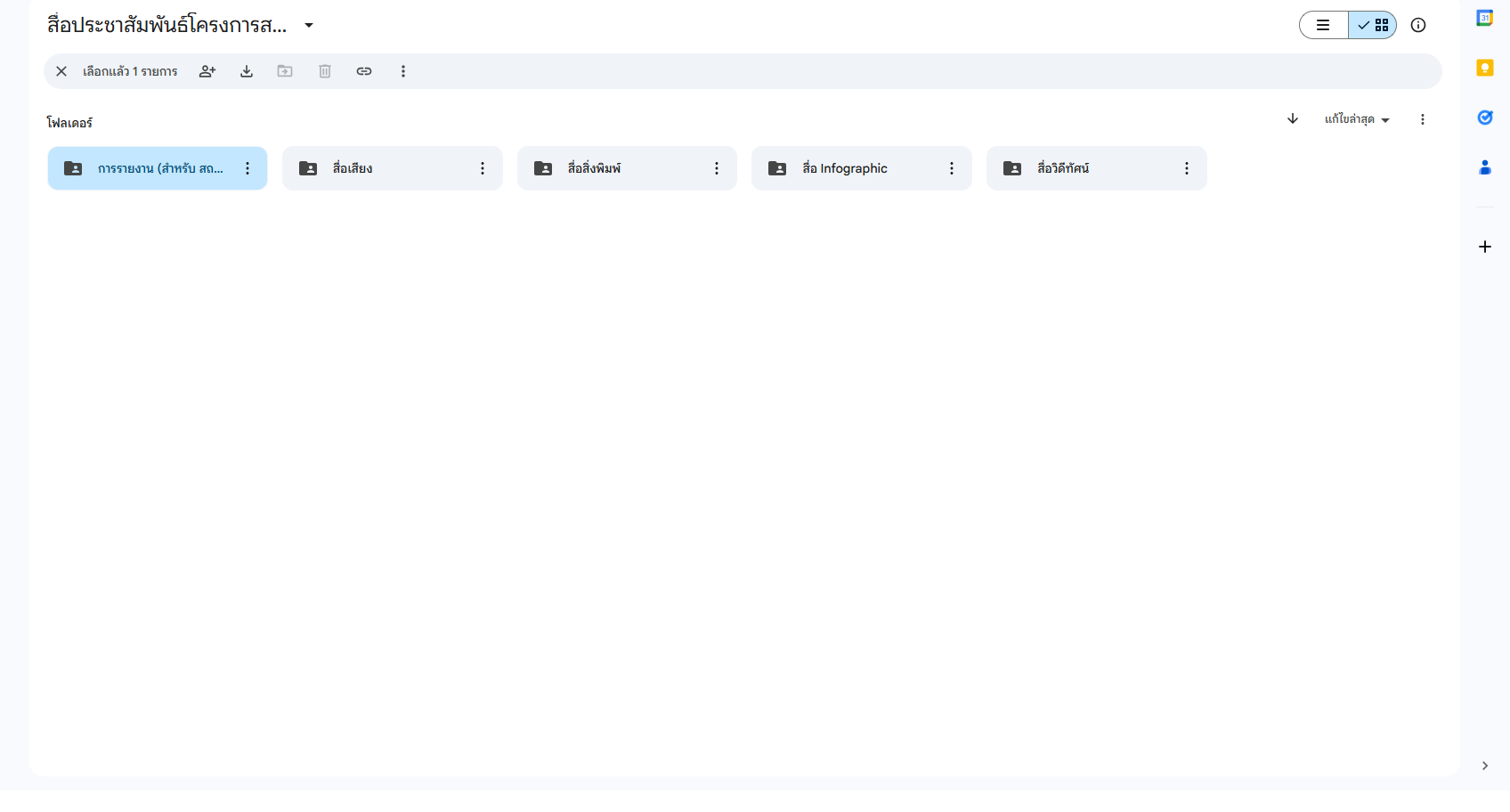1510x812 pixels.
Task: Hide side panel with the chevron arrow
Action: coord(1484,766)
